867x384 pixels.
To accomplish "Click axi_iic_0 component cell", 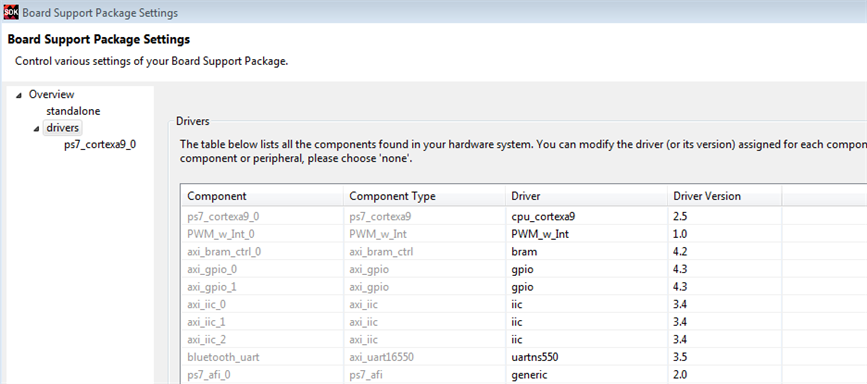I will click(x=262, y=304).
